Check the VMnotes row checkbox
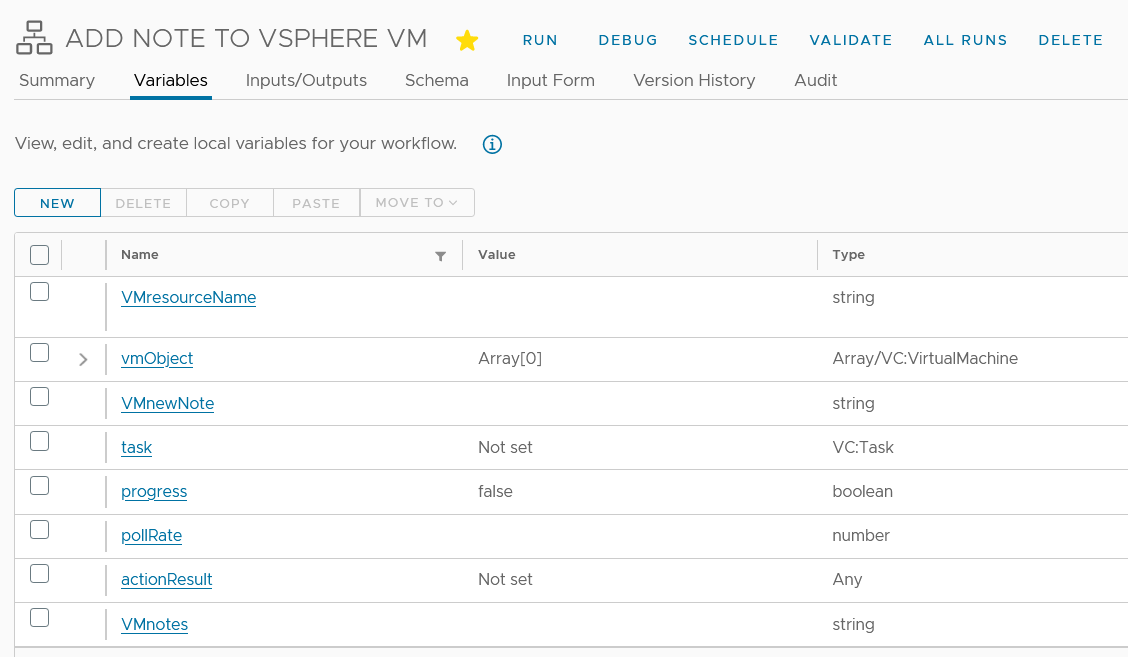Image resolution: width=1128 pixels, height=657 pixels. pyautogui.click(x=40, y=617)
